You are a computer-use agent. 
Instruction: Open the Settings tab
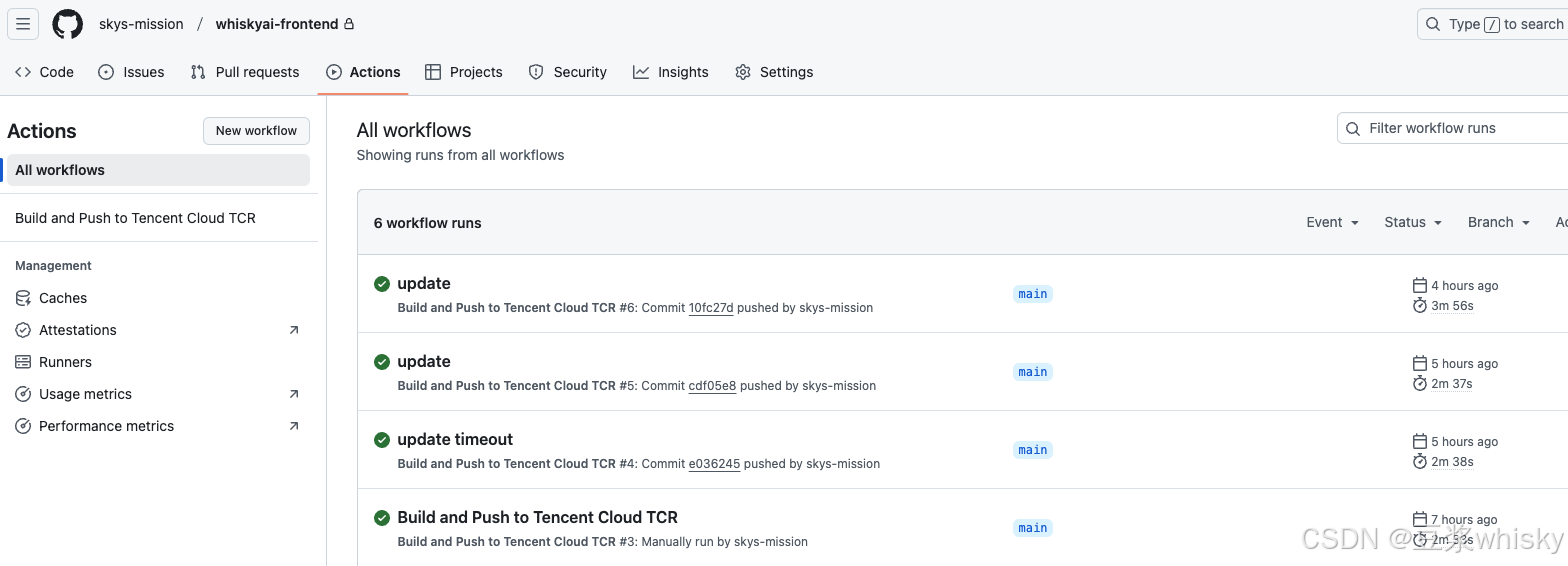coord(774,72)
